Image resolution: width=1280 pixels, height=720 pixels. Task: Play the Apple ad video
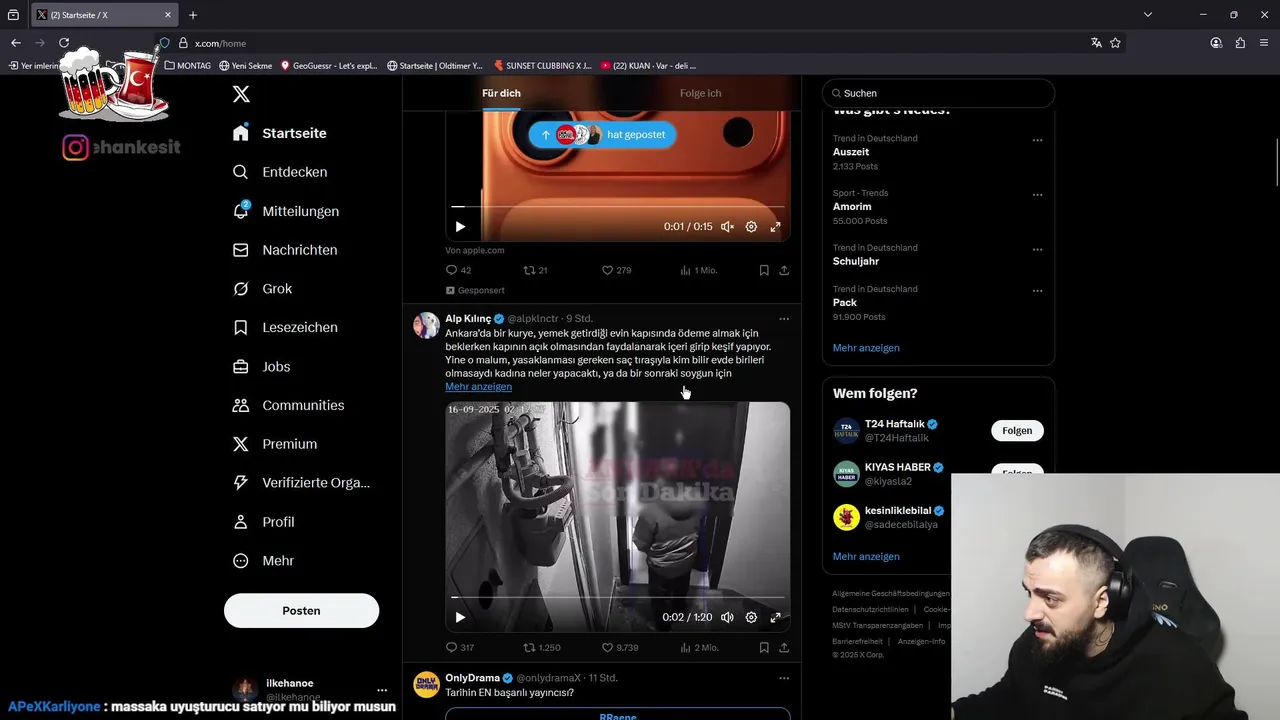tap(460, 227)
